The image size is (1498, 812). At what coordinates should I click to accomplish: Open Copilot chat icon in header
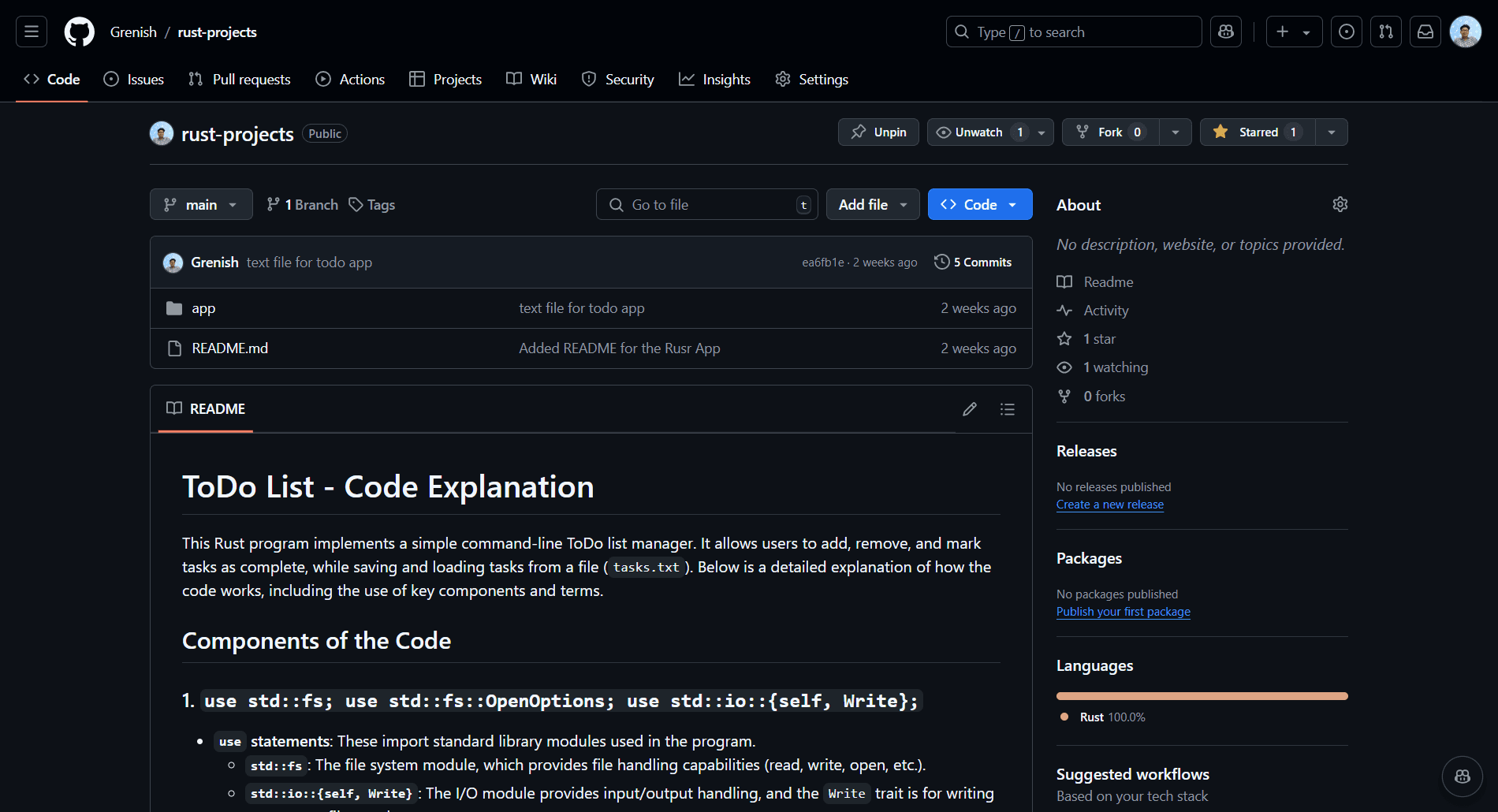click(x=1226, y=32)
